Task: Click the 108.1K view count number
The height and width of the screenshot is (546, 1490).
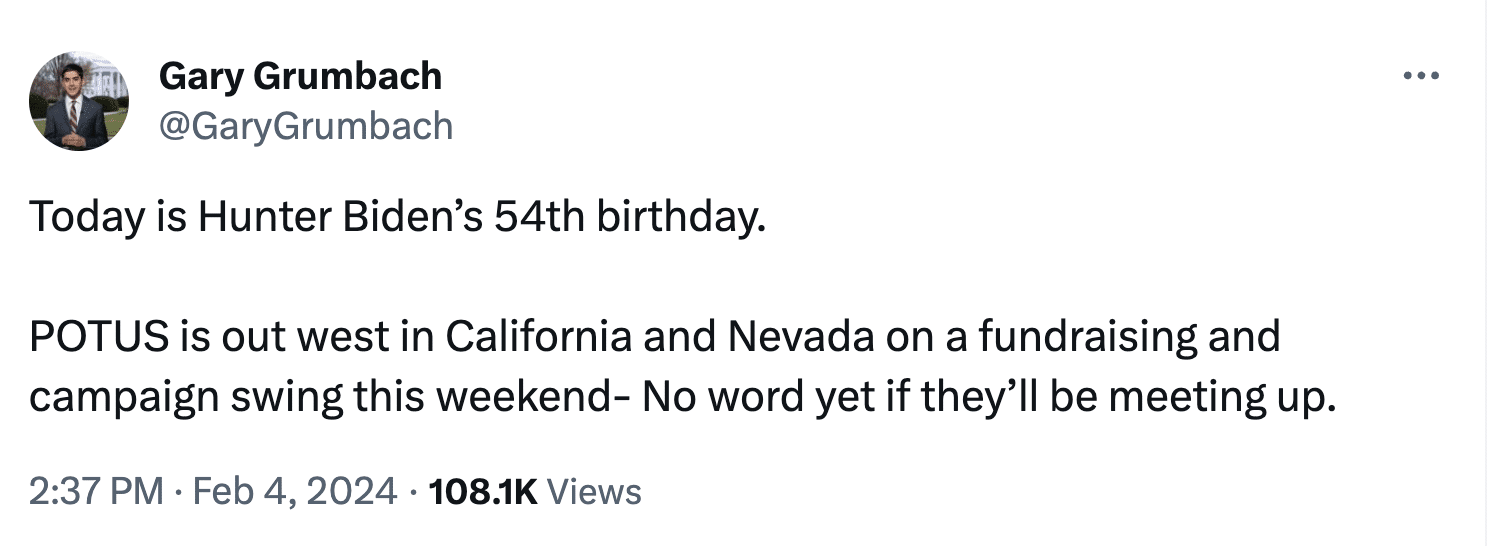Action: (482, 491)
